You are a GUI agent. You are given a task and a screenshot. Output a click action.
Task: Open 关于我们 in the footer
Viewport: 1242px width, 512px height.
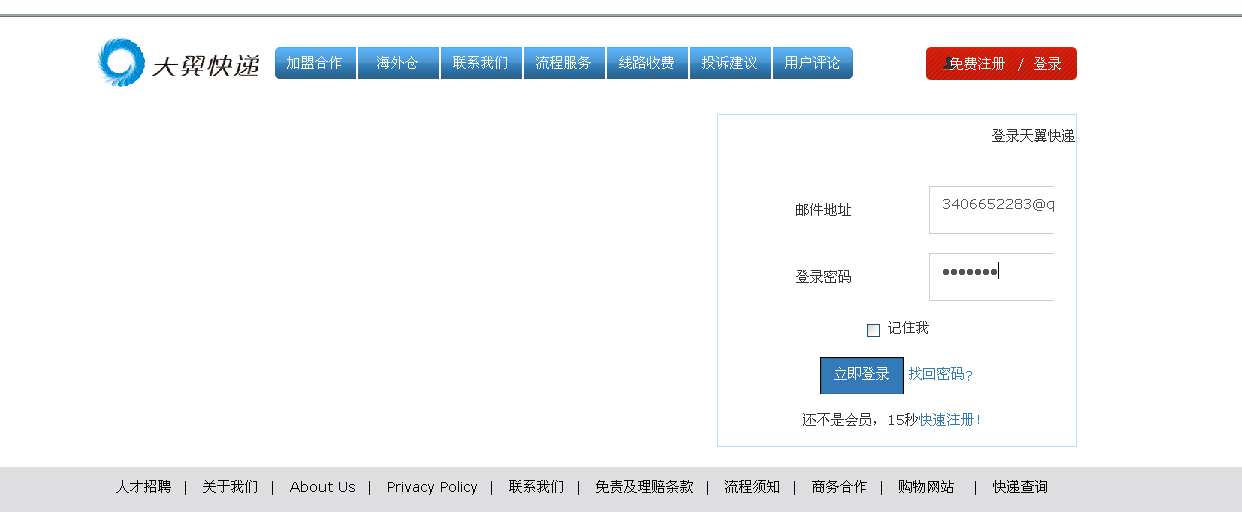point(230,487)
